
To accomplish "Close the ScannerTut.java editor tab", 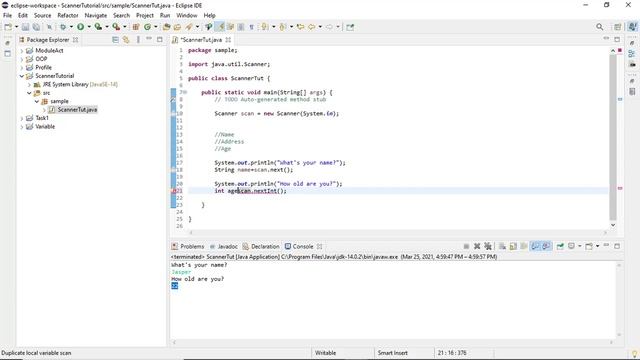I will [x=228, y=40].
